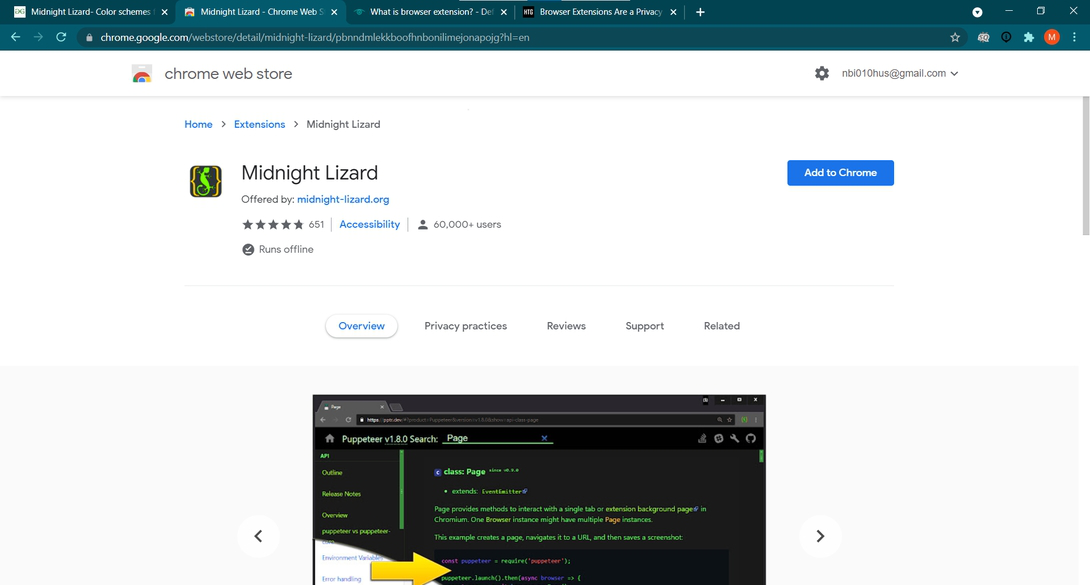Go to Home breadcrumb
The height and width of the screenshot is (585, 1090).
(x=198, y=124)
